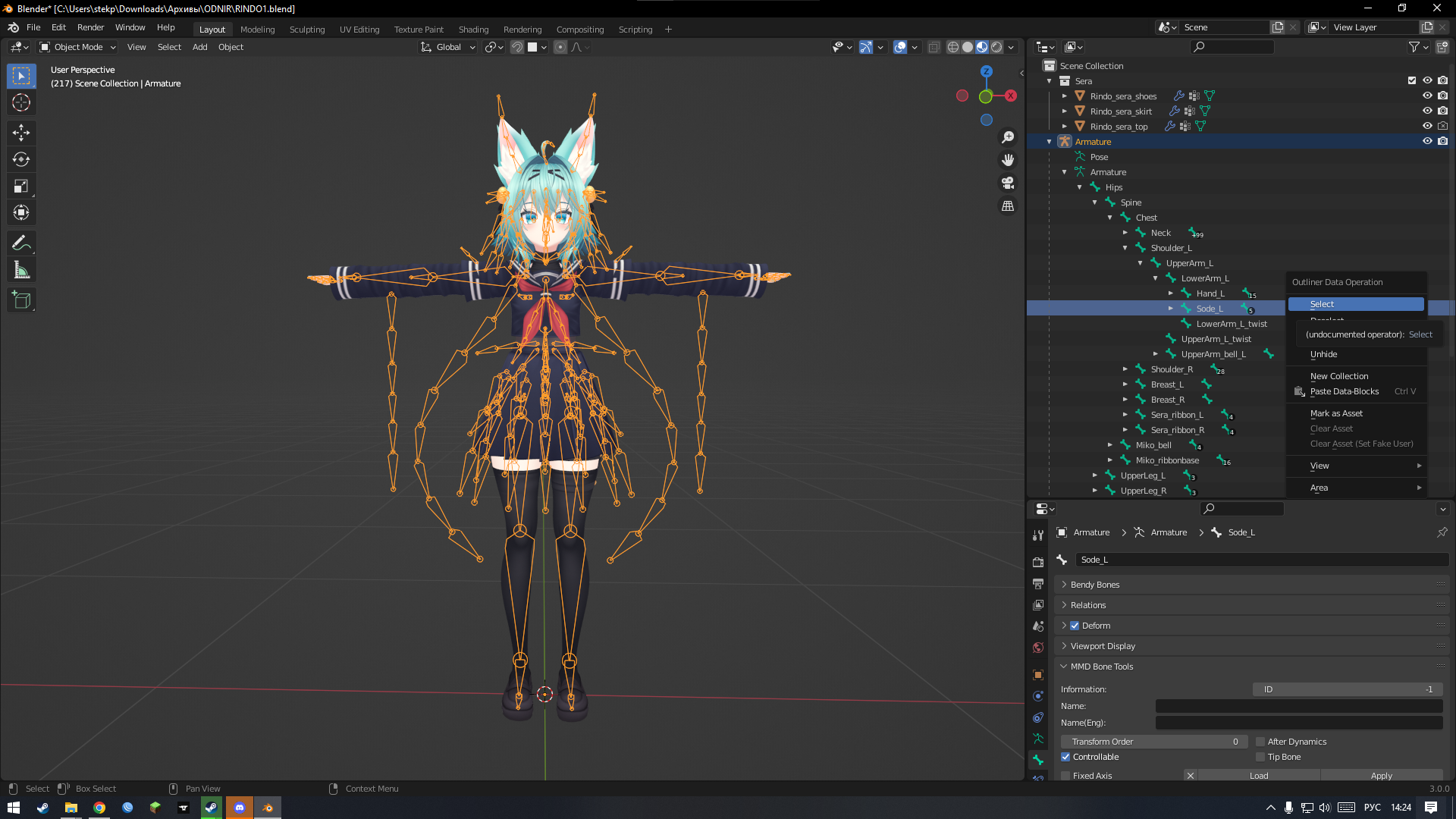Click the zoom magnifier viewport icon

coord(1008,137)
